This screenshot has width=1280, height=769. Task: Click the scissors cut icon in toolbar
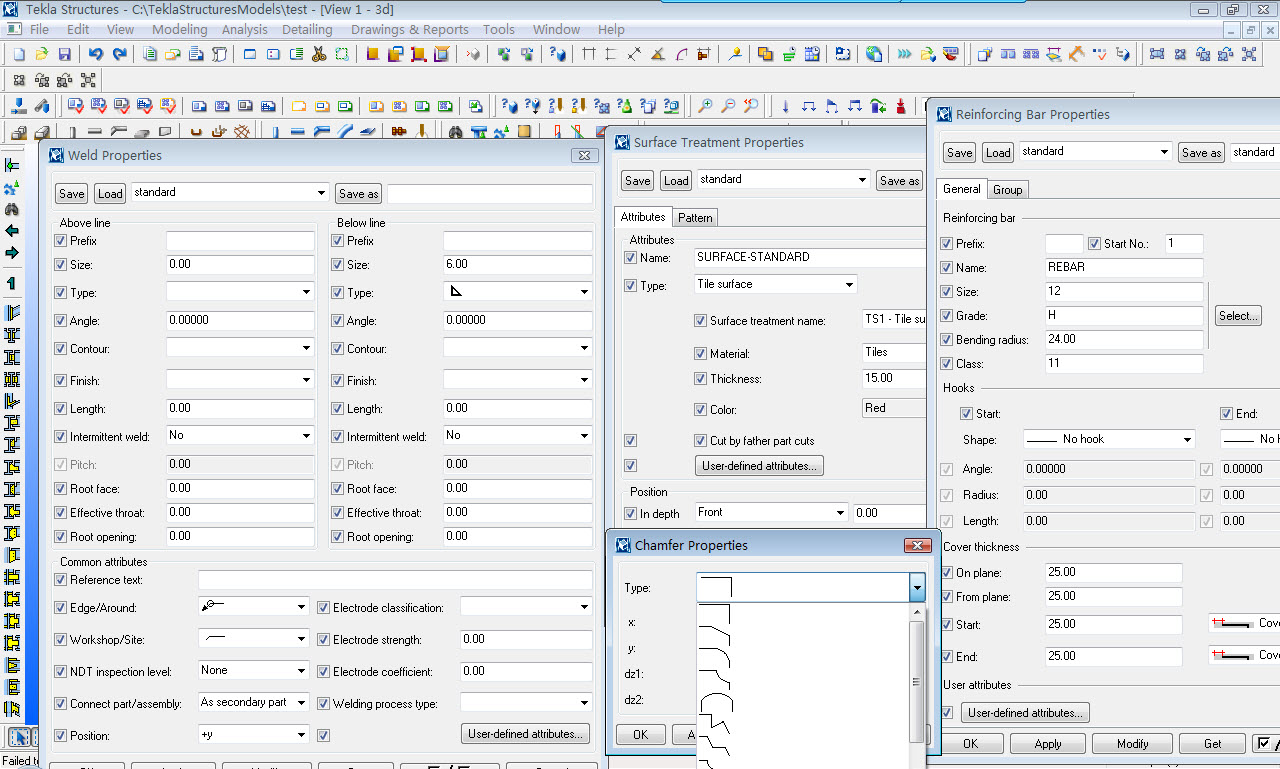pyautogui.click(x=320, y=54)
